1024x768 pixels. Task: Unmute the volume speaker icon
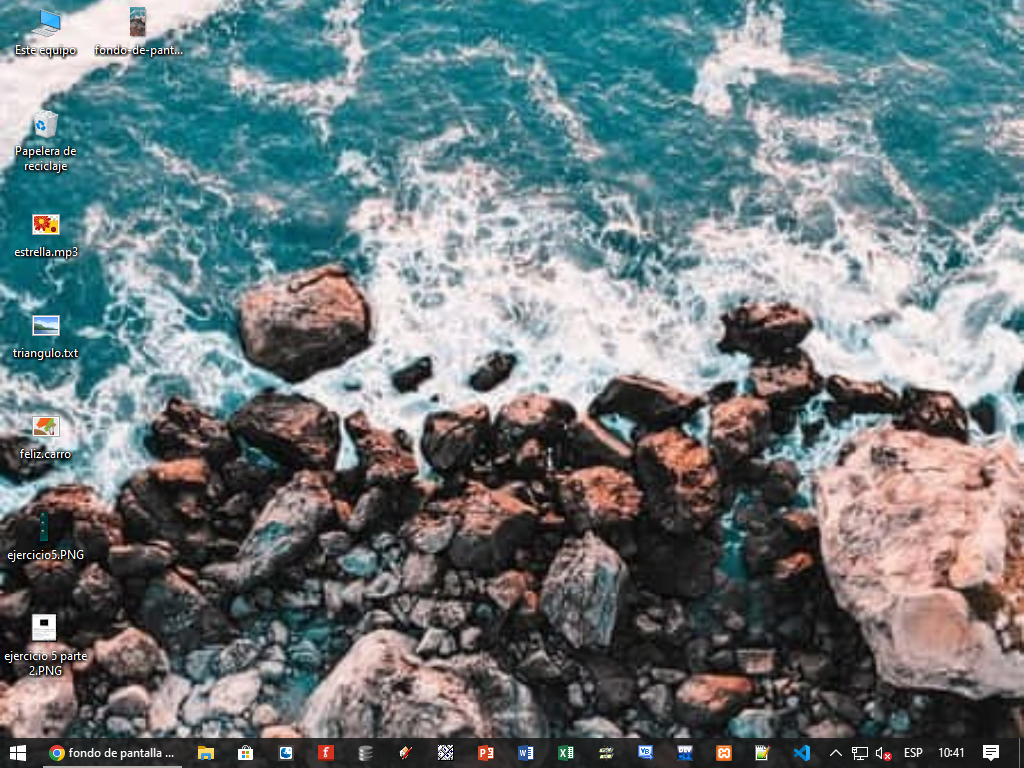[883, 753]
